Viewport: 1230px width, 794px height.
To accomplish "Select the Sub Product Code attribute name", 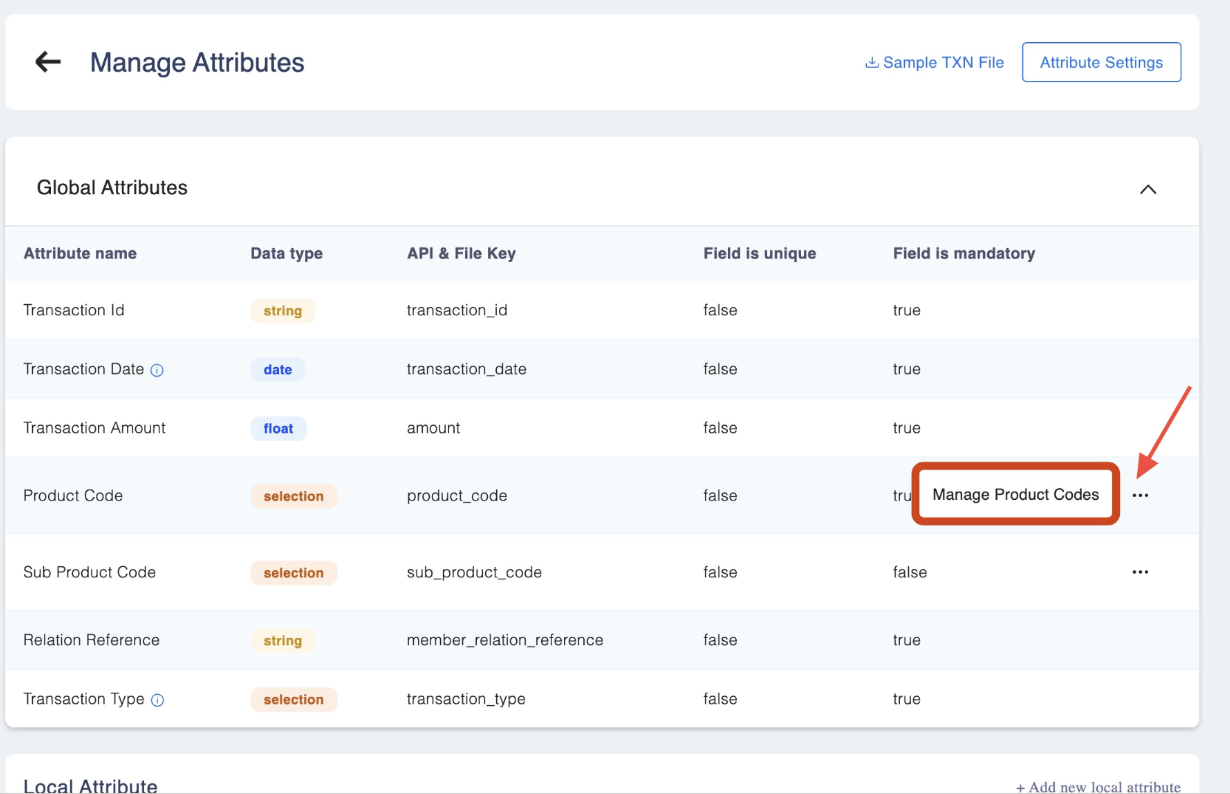I will point(89,572).
